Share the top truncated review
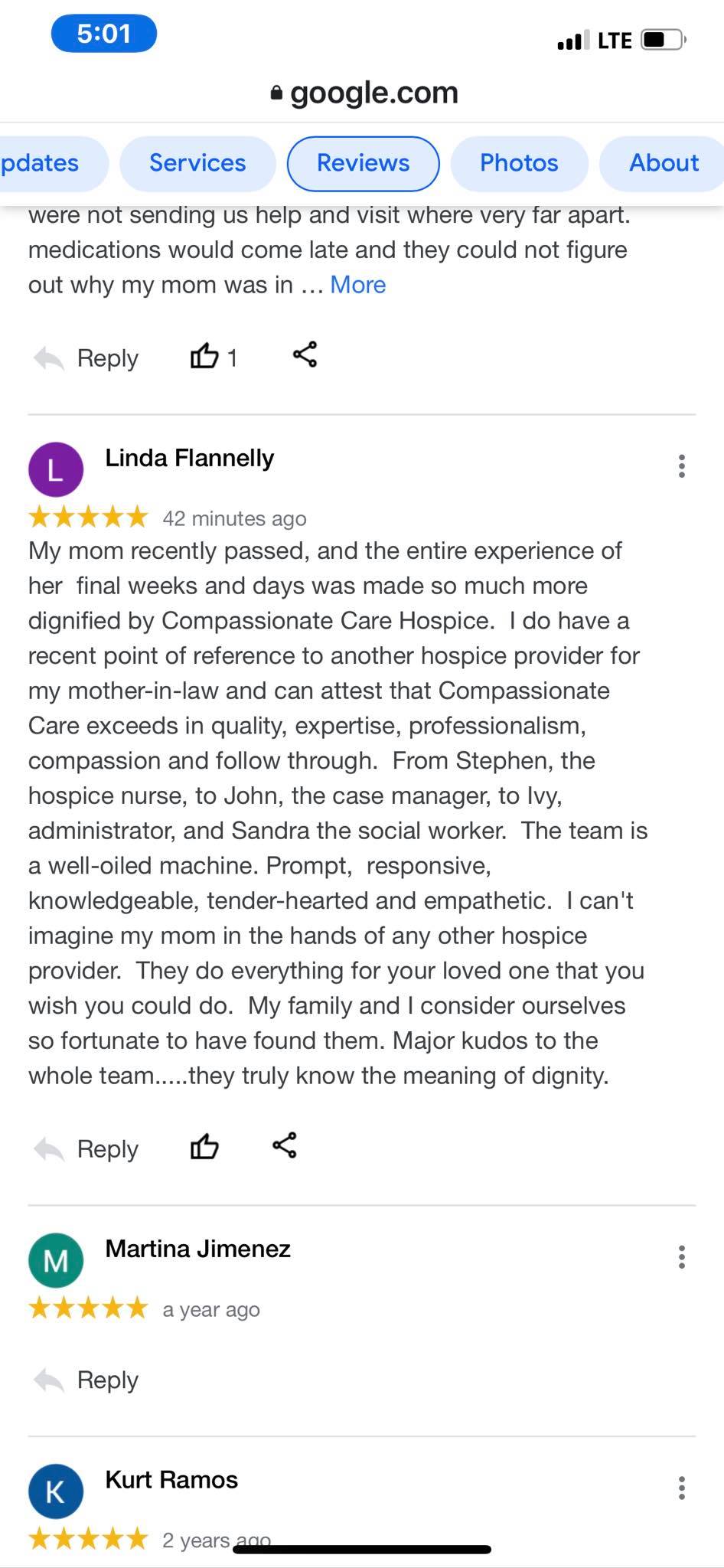The image size is (724, 1568). click(305, 354)
